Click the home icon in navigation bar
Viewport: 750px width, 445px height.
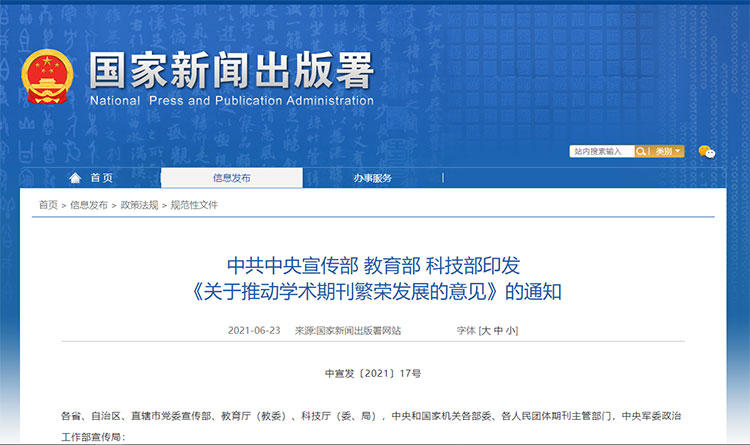pyautogui.click(x=74, y=178)
